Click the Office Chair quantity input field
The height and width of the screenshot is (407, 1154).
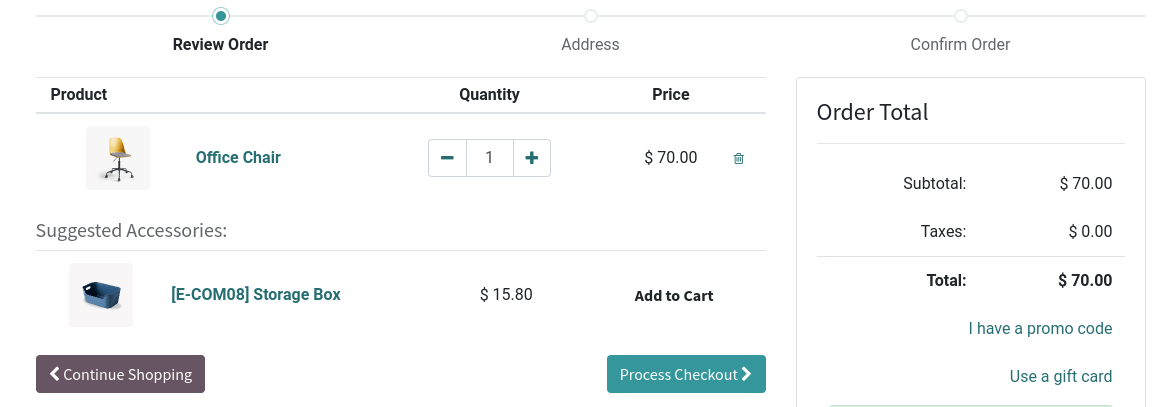pos(489,158)
